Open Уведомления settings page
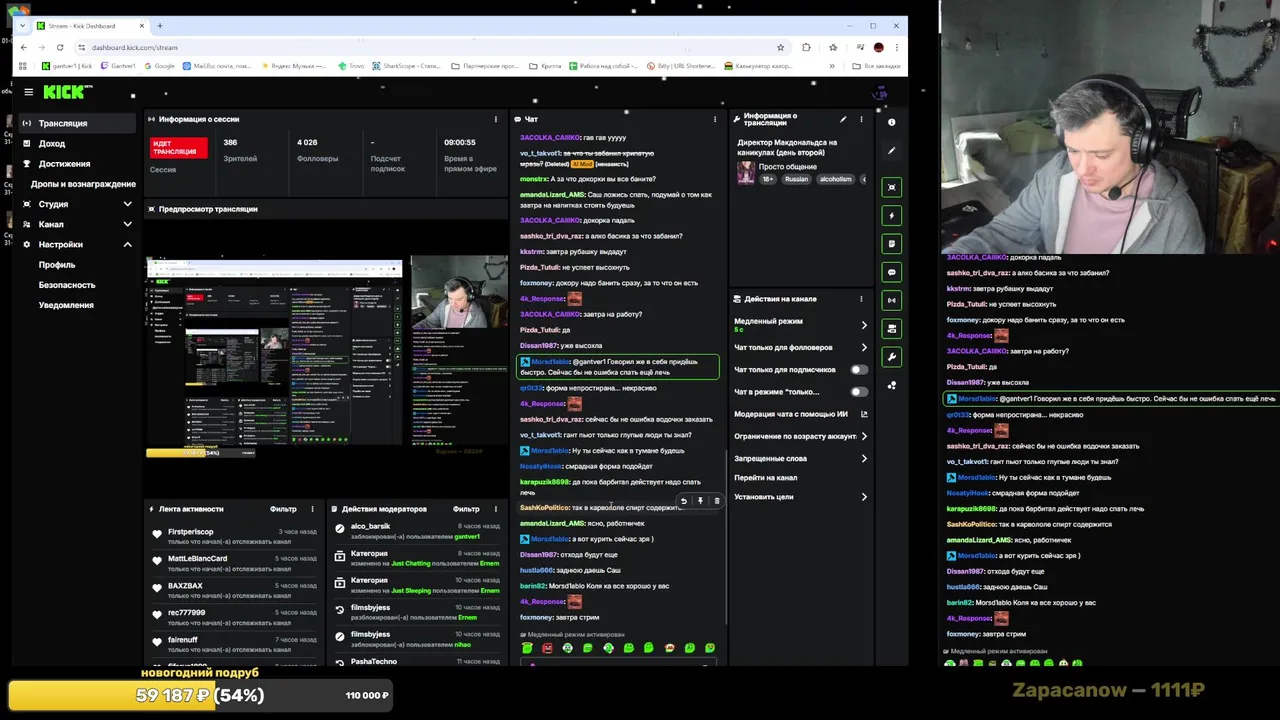1280x720 pixels. (66, 305)
